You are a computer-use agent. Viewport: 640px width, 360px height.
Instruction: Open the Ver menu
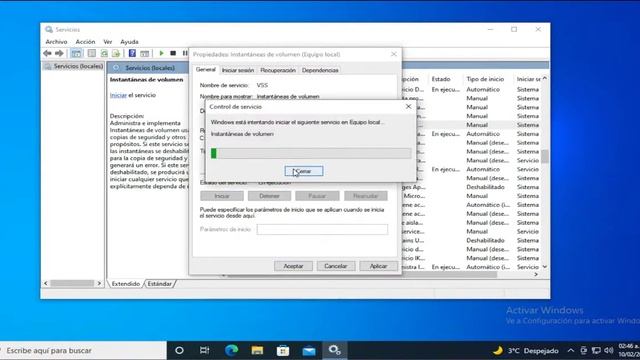click(108, 42)
